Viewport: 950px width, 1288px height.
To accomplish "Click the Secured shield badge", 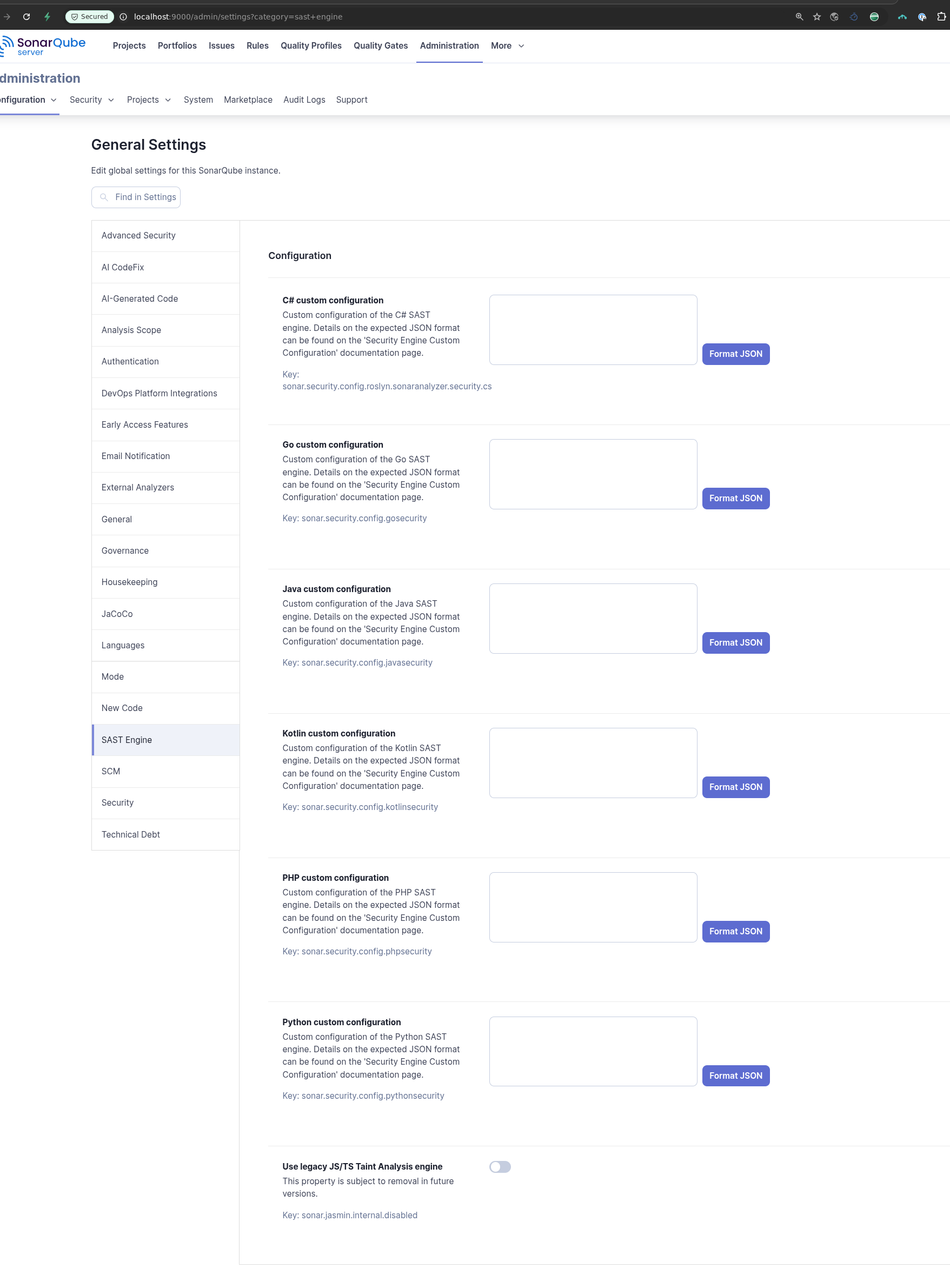I will (x=90, y=17).
